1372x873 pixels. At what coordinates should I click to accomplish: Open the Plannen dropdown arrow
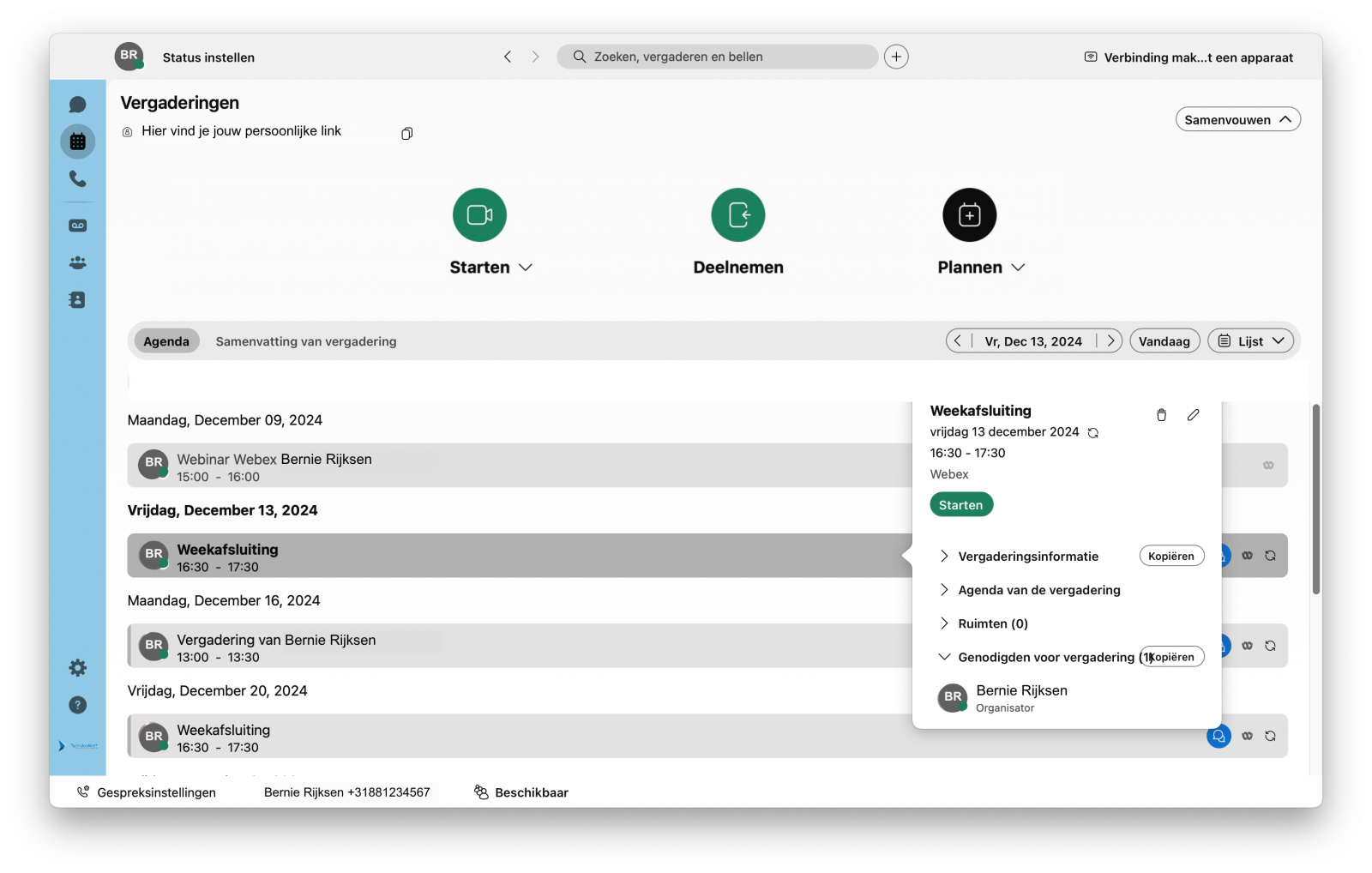click(x=1019, y=267)
